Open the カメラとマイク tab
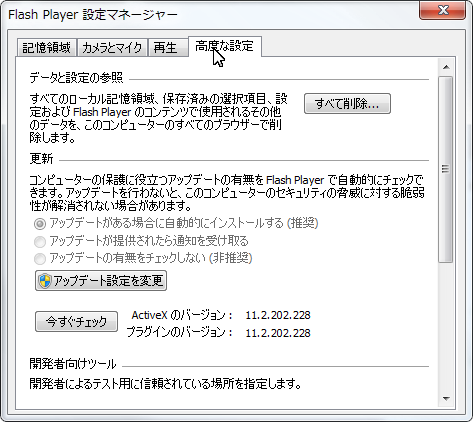473x422 pixels. 112,48
